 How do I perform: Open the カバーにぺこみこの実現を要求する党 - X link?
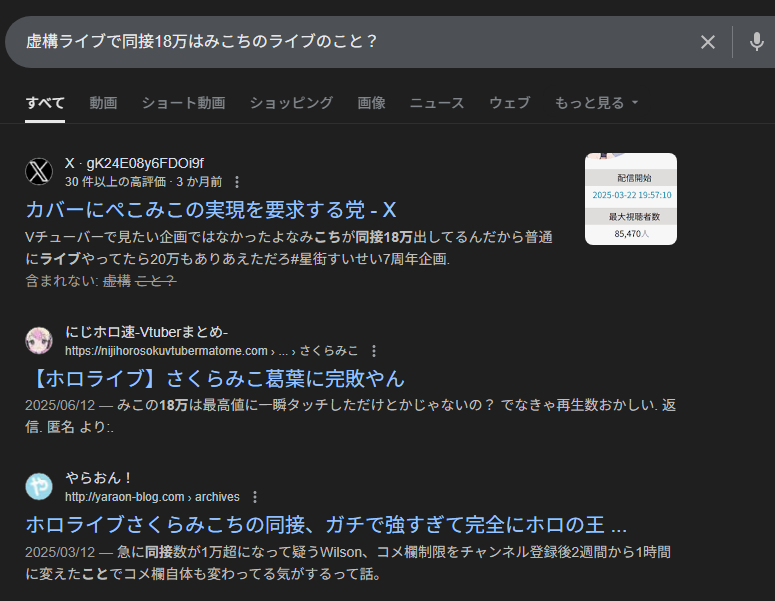211,210
